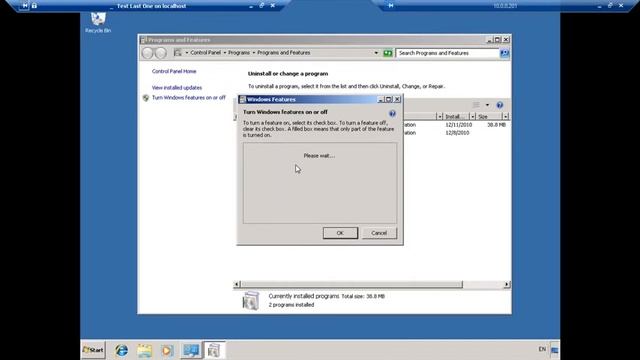Click Cancel in Windows Features dialog

[x=379, y=233]
